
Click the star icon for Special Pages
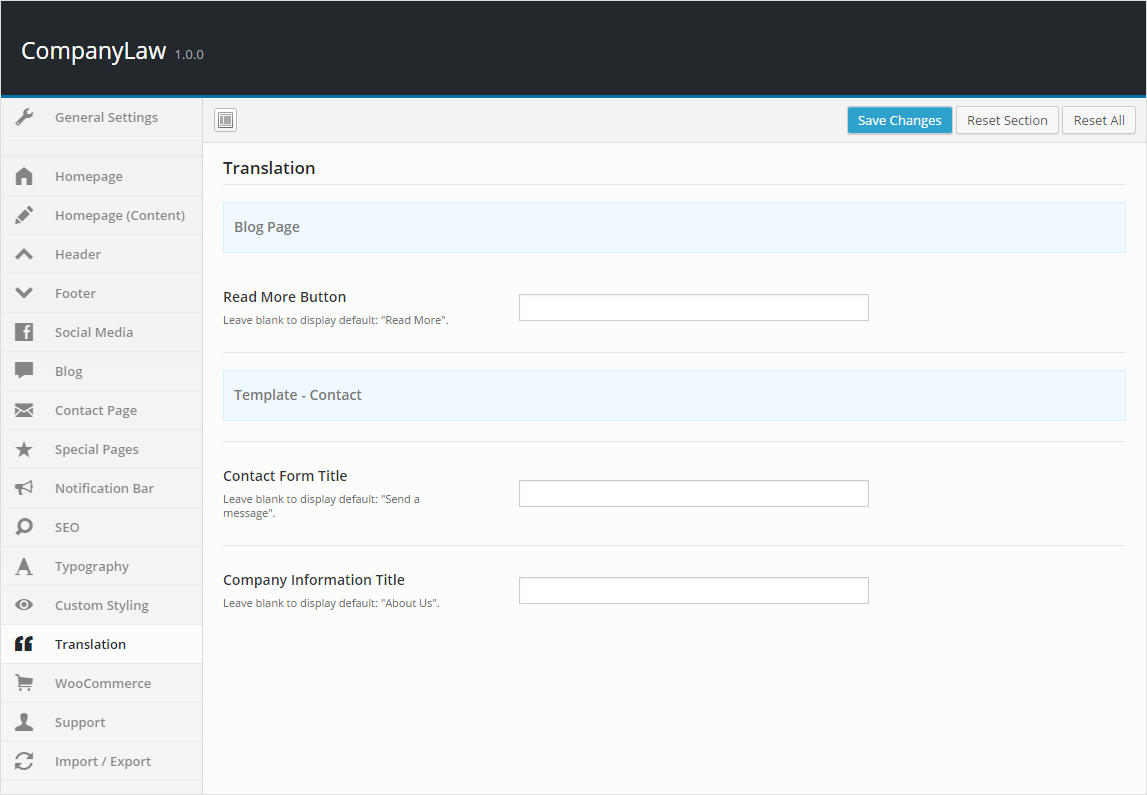click(24, 449)
